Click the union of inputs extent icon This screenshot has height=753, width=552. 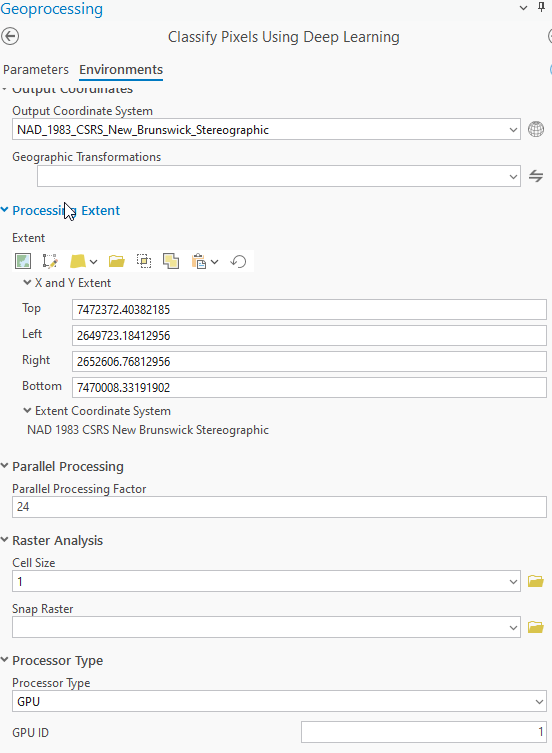[x=171, y=261]
